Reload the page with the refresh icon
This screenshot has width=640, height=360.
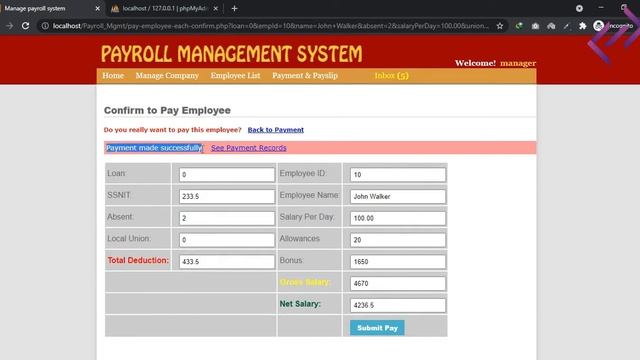(25, 26)
